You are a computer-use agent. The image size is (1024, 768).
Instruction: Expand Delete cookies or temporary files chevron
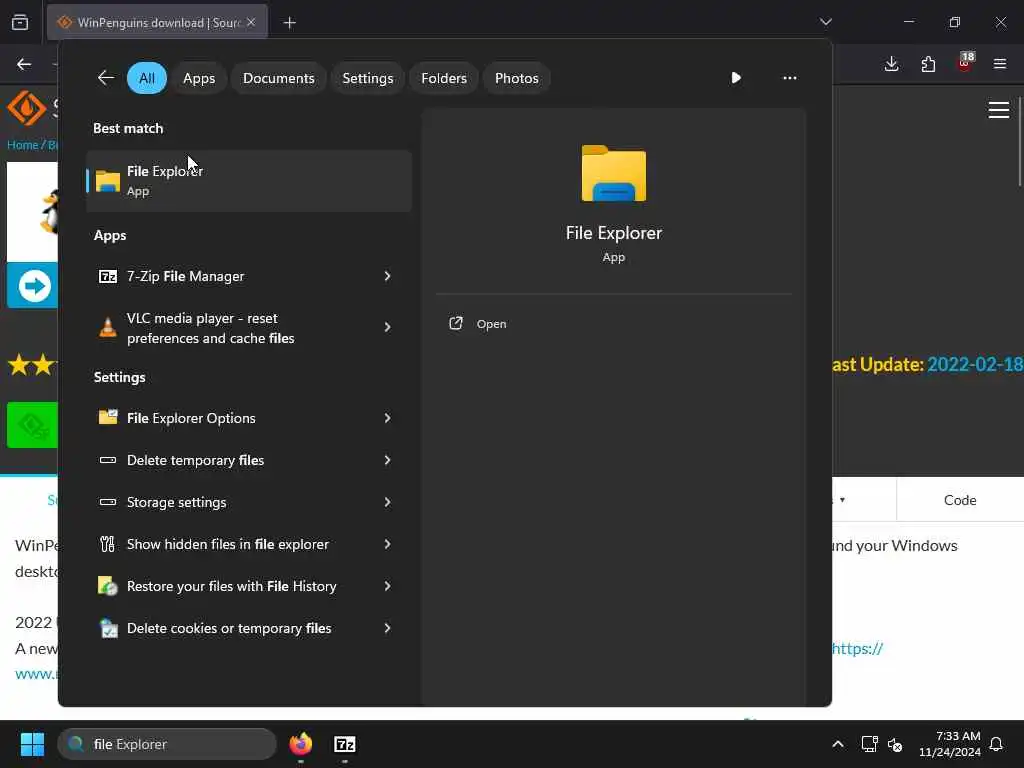click(x=387, y=628)
